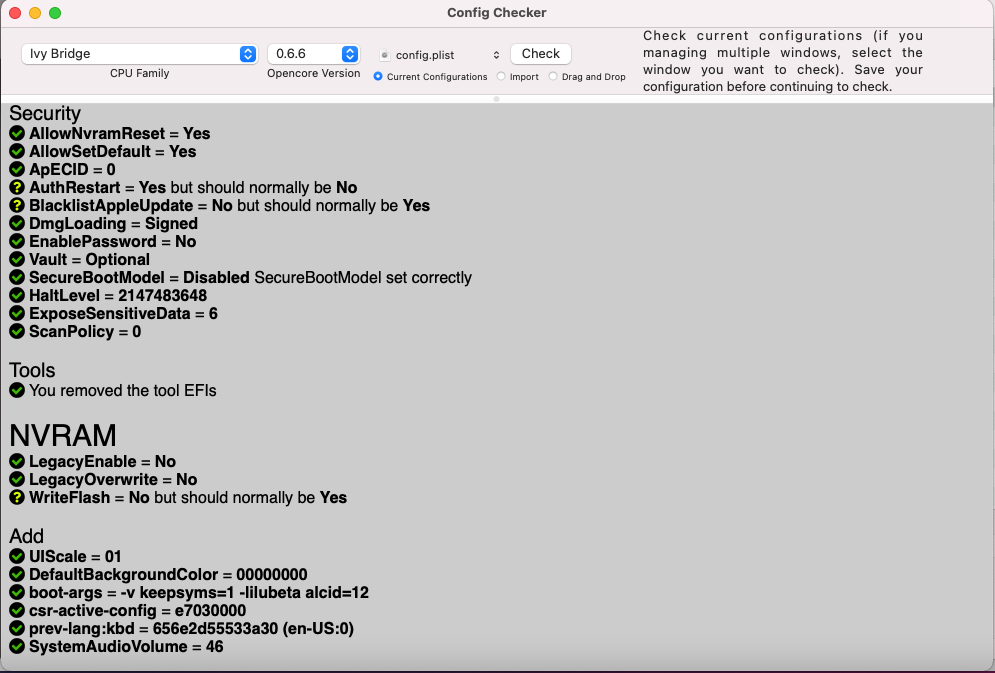Click the green check icon beside prev-lang:kbd
This screenshot has width=995, height=673.
pos(17,629)
